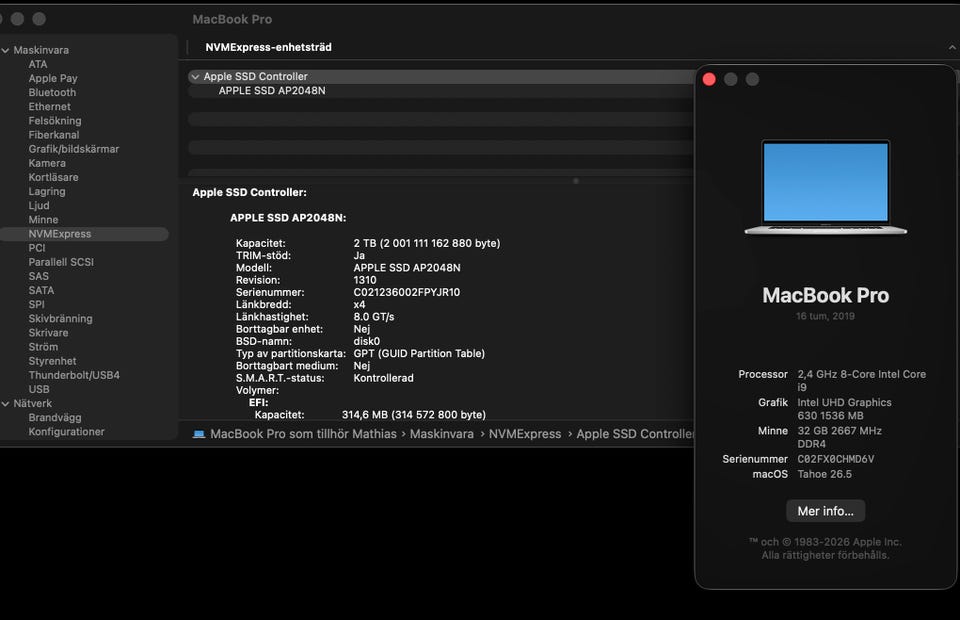The height and width of the screenshot is (620, 960).
Task: Click the '16 tum, 2019' model subtitle
Action: [825, 316]
